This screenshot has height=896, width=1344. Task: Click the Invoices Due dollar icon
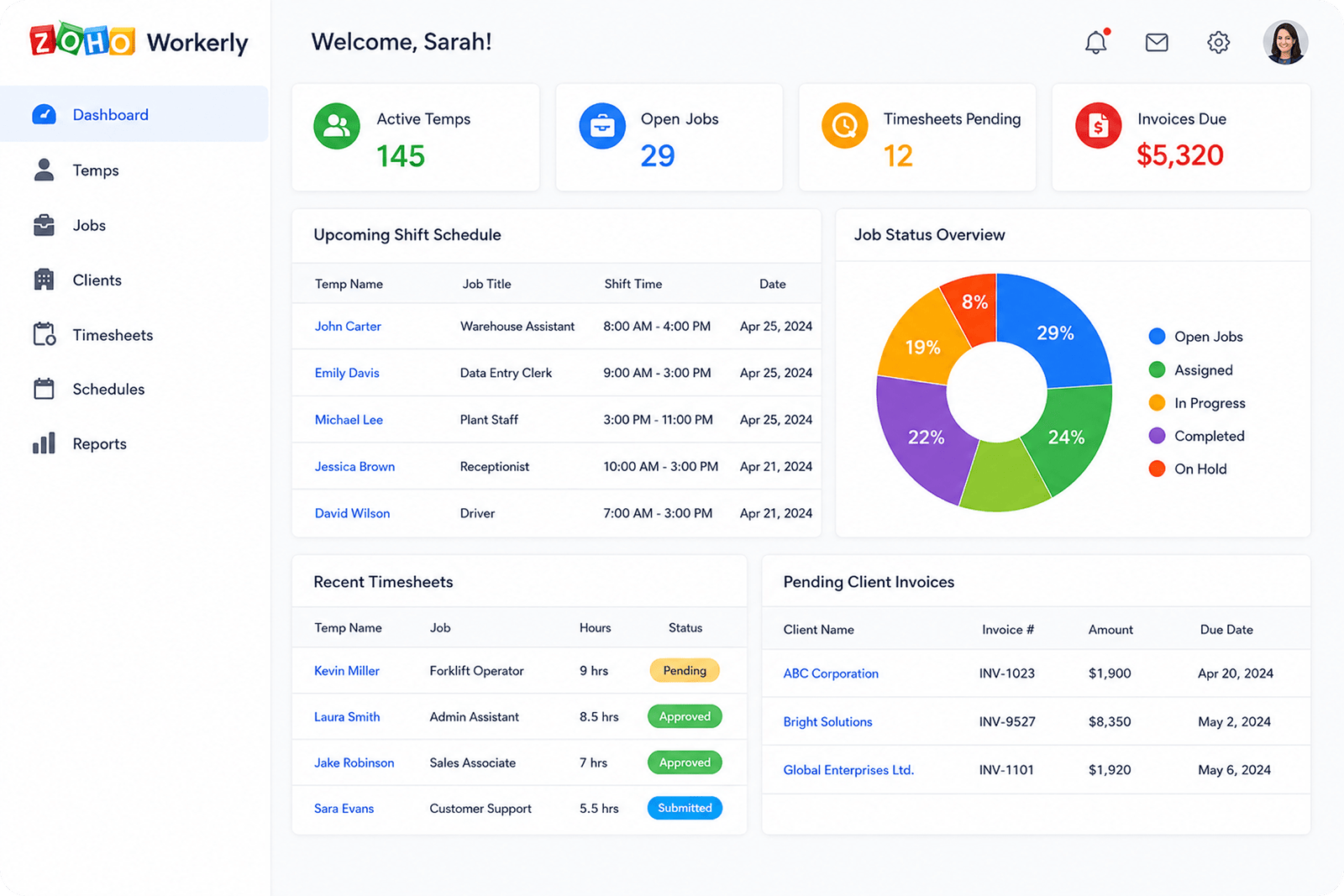[x=1098, y=126]
